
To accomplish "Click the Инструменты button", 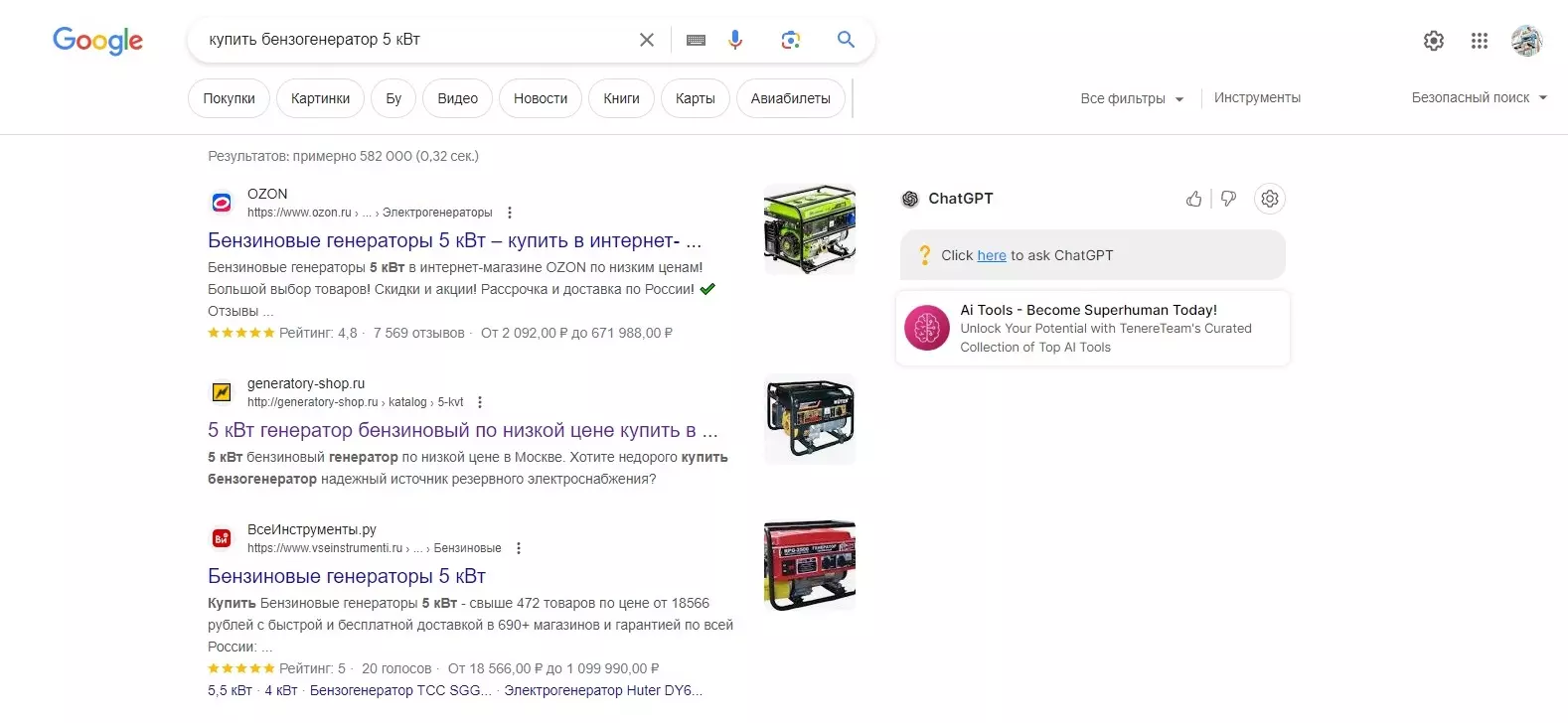I will [1257, 97].
